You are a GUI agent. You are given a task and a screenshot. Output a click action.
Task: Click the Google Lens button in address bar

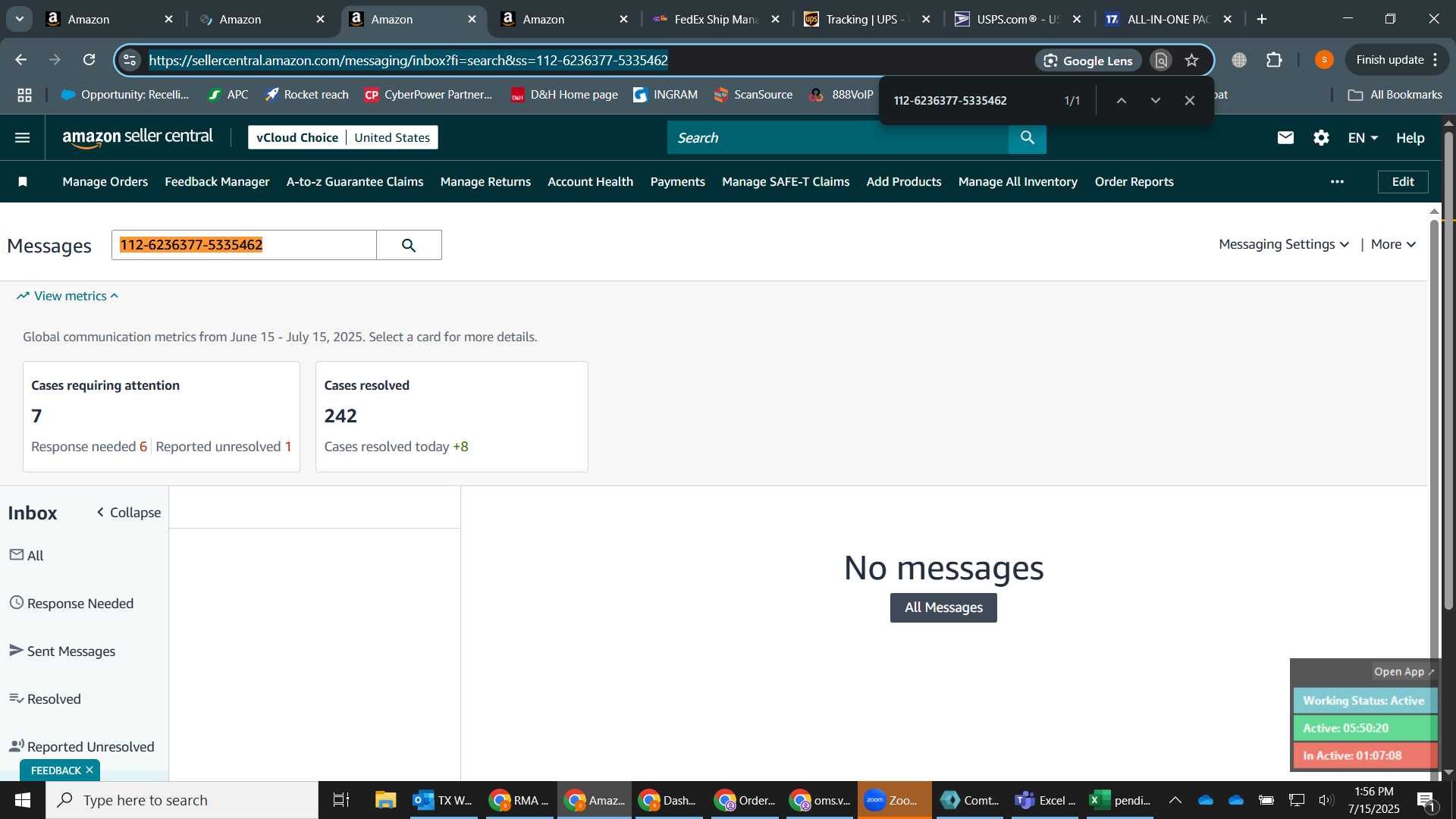click(x=1088, y=61)
